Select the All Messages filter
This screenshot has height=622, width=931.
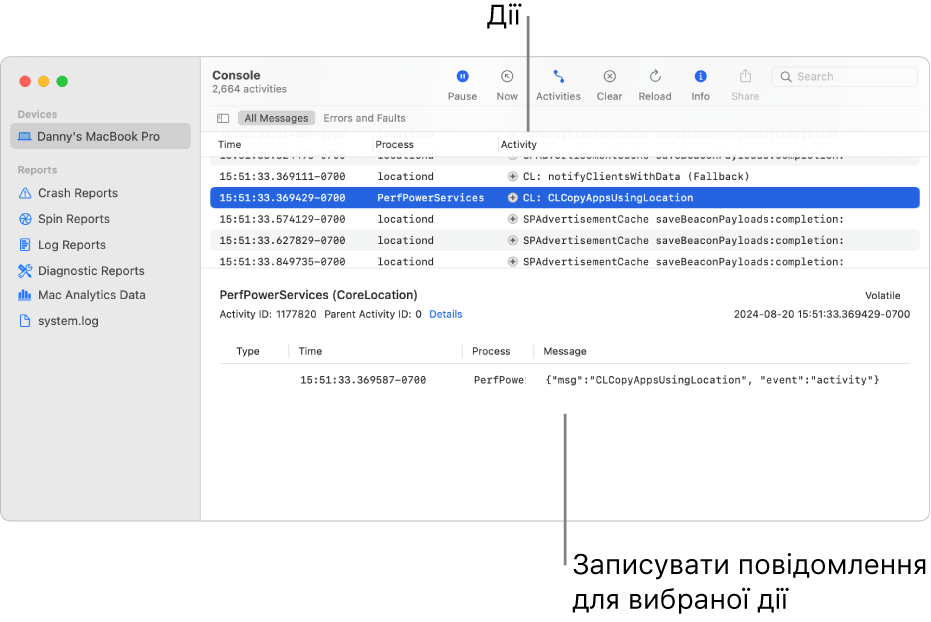(x=276, y=118)
